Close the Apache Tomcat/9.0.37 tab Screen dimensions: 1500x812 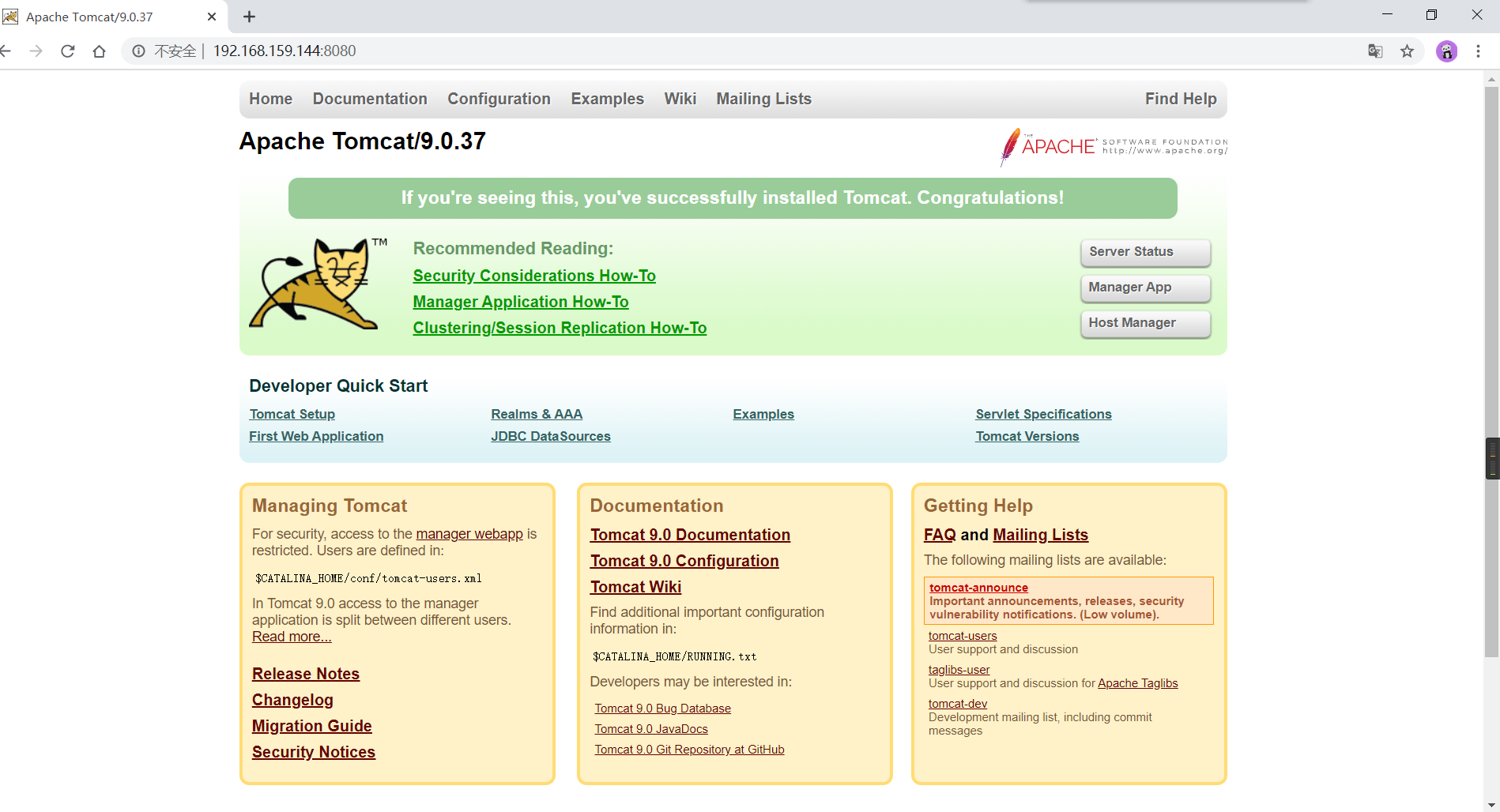(211, 17)
